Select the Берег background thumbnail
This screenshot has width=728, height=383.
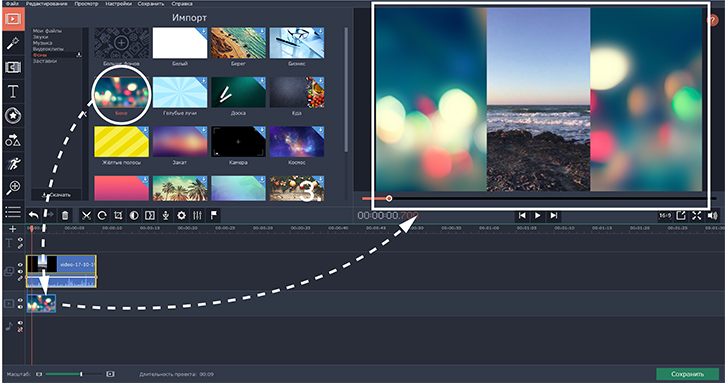[x=238, y=43]
